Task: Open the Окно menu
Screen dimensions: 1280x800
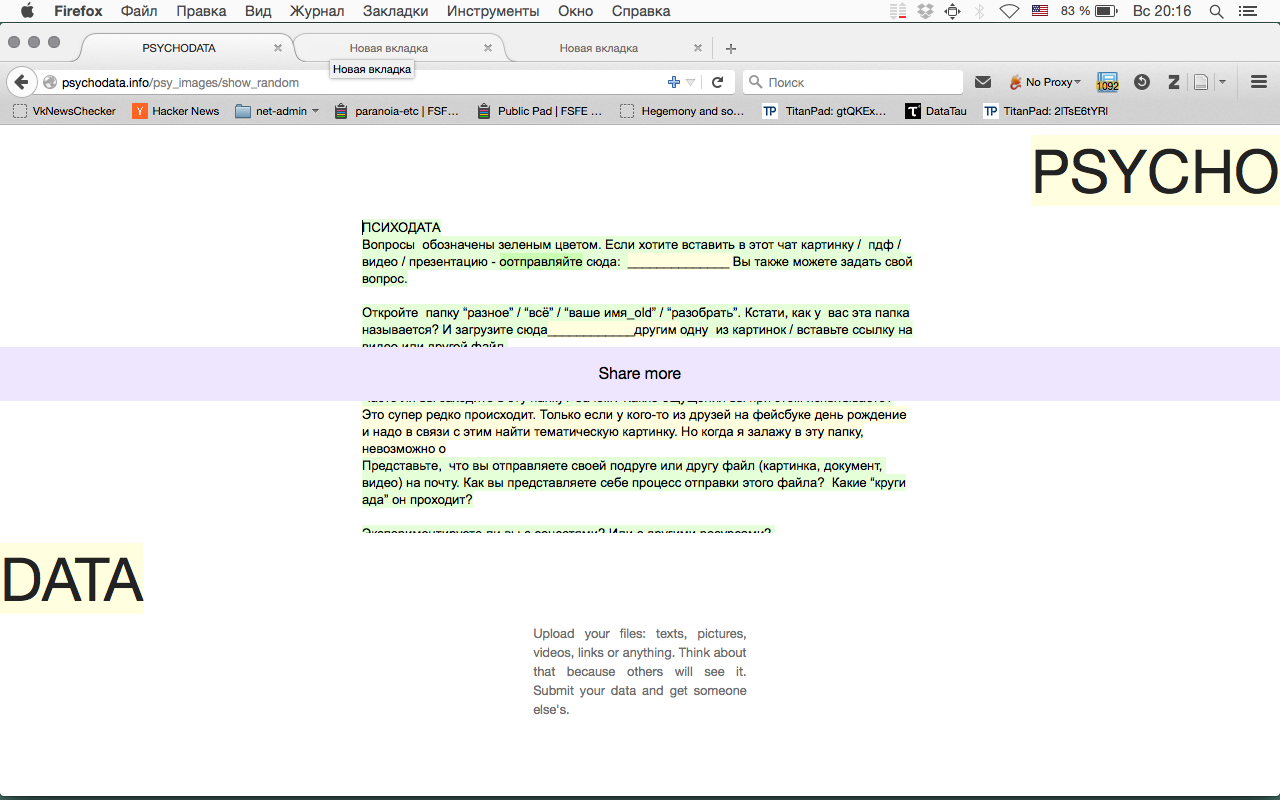Action: click(575, 11)
